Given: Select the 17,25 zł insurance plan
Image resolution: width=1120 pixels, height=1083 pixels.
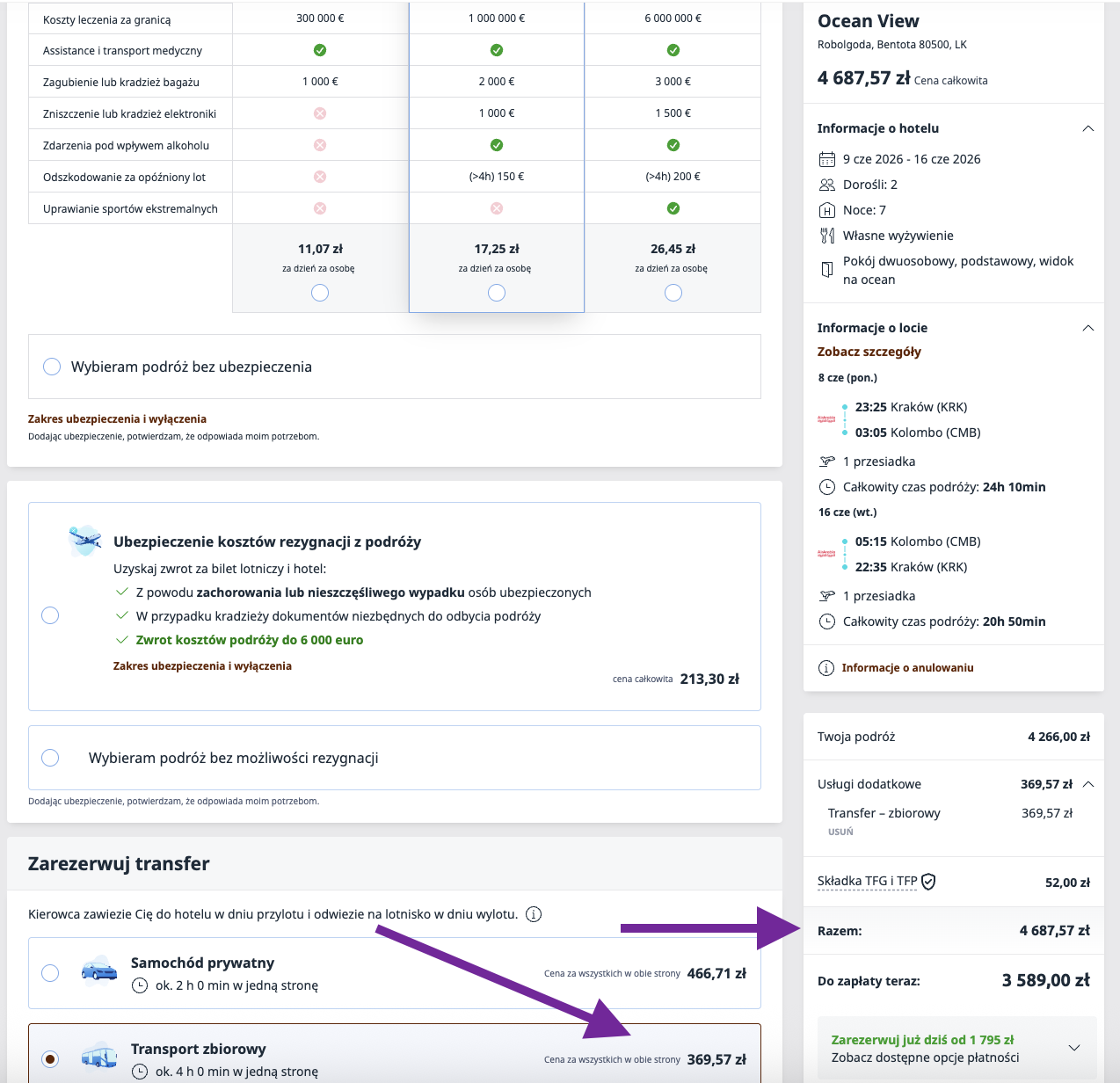Looking at the screenshot, I should pos(497,293).
